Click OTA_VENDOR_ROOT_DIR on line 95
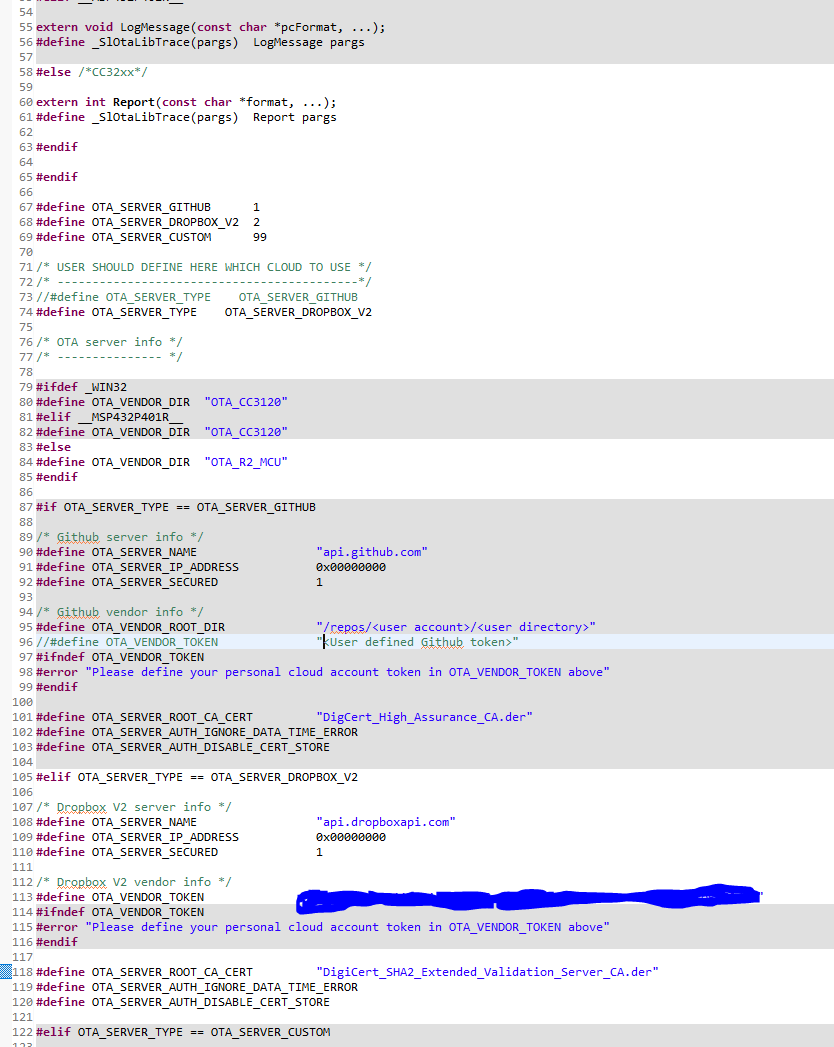The height and width of the screenshot is (1047, 834). [158, 627]
